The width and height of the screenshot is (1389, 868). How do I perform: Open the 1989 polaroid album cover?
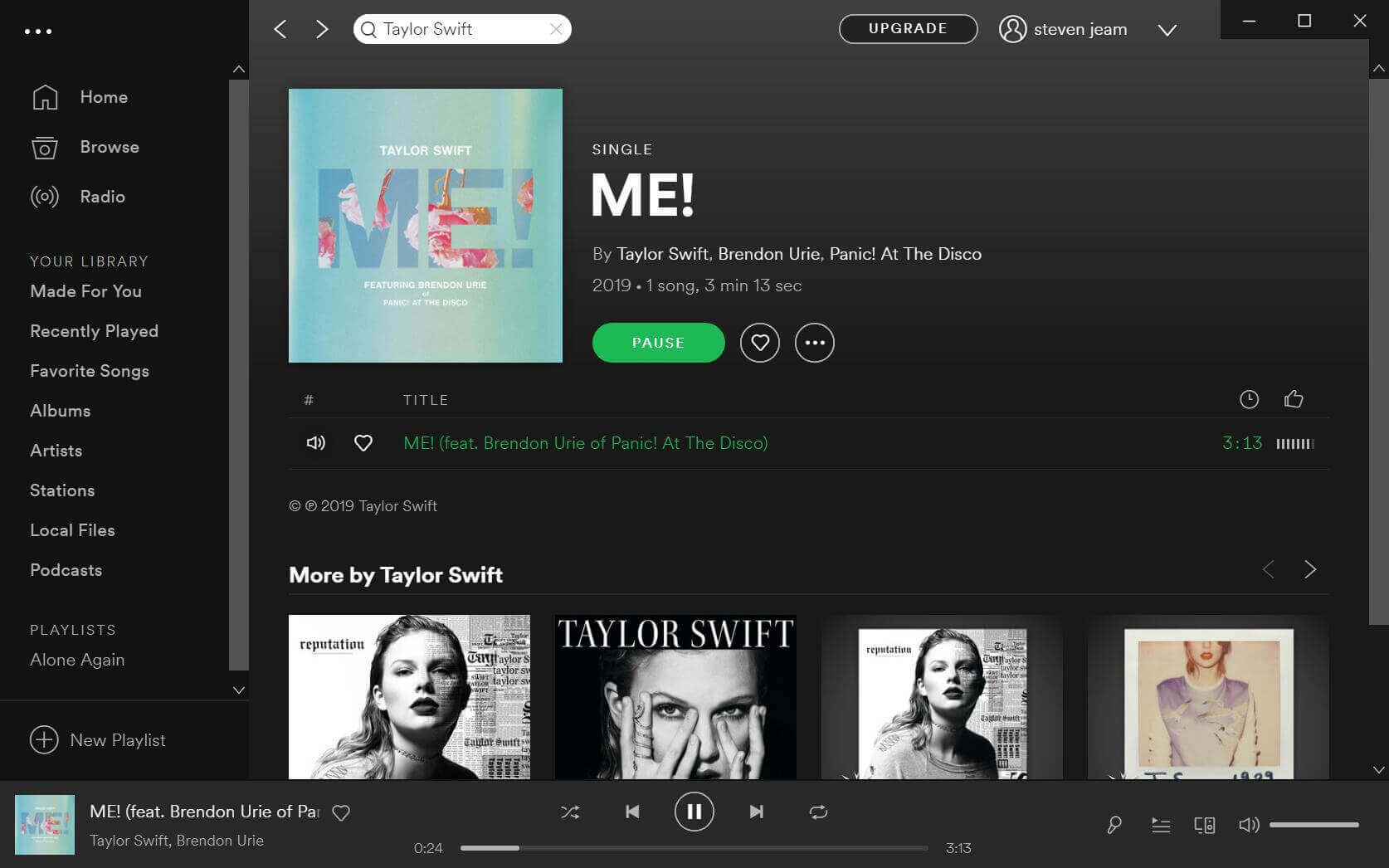1208,697
